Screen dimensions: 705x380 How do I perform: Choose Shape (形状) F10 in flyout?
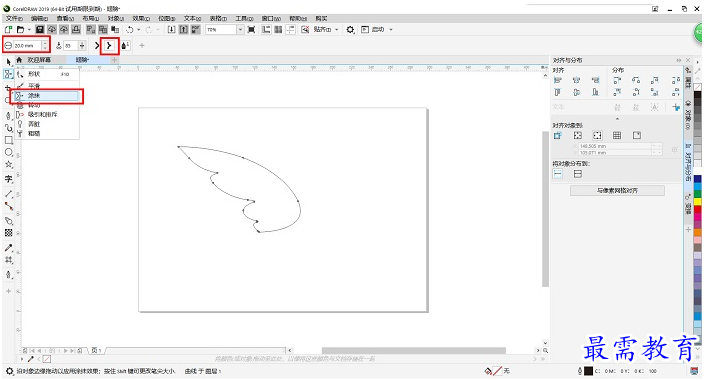(x=47, y=74)
